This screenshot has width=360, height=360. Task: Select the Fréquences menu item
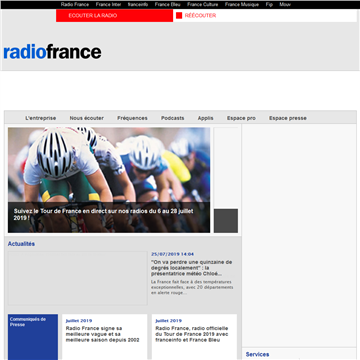(132, 118)
